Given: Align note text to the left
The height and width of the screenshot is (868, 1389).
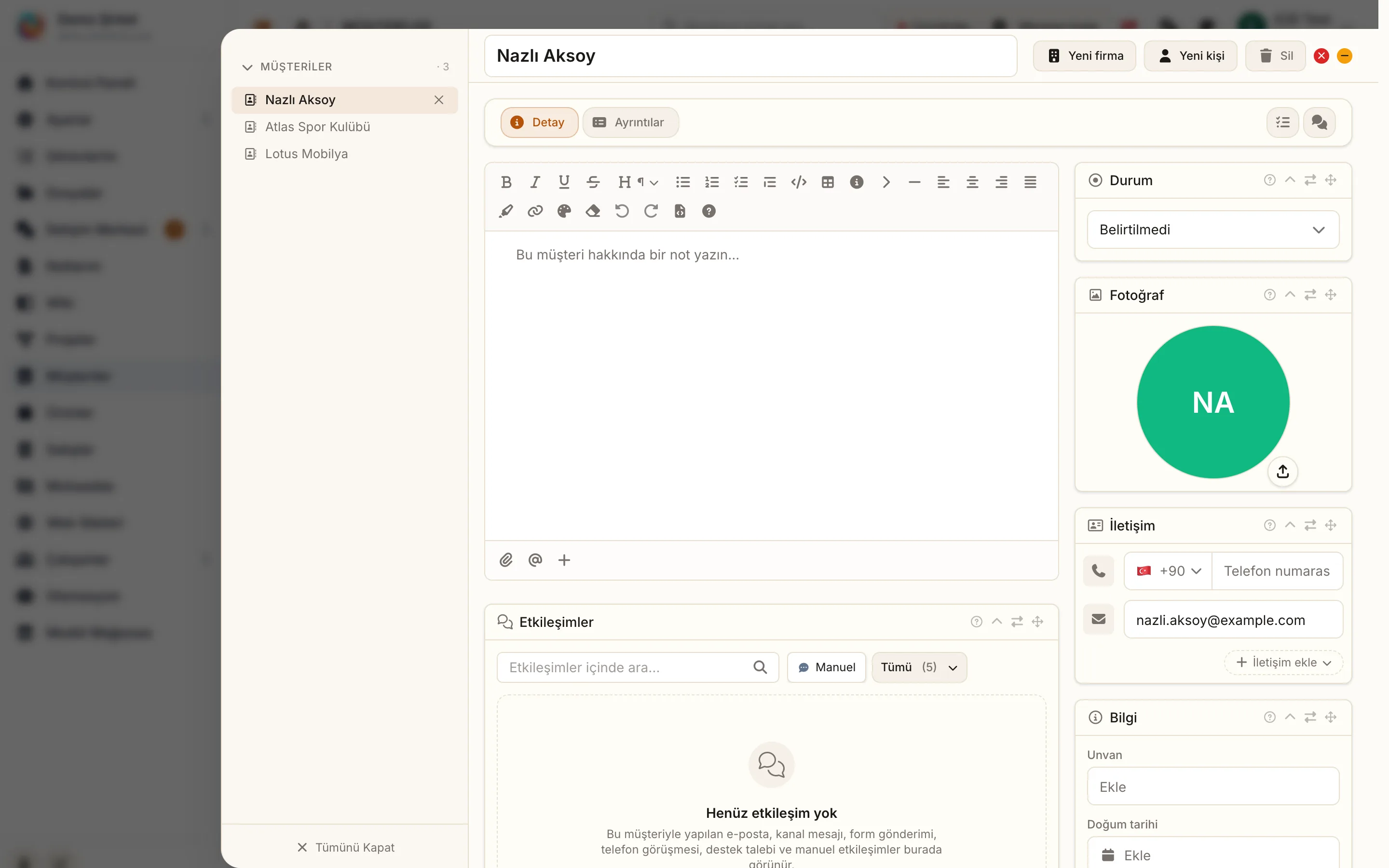Looking at the screenshot, I should pos(943,182).
